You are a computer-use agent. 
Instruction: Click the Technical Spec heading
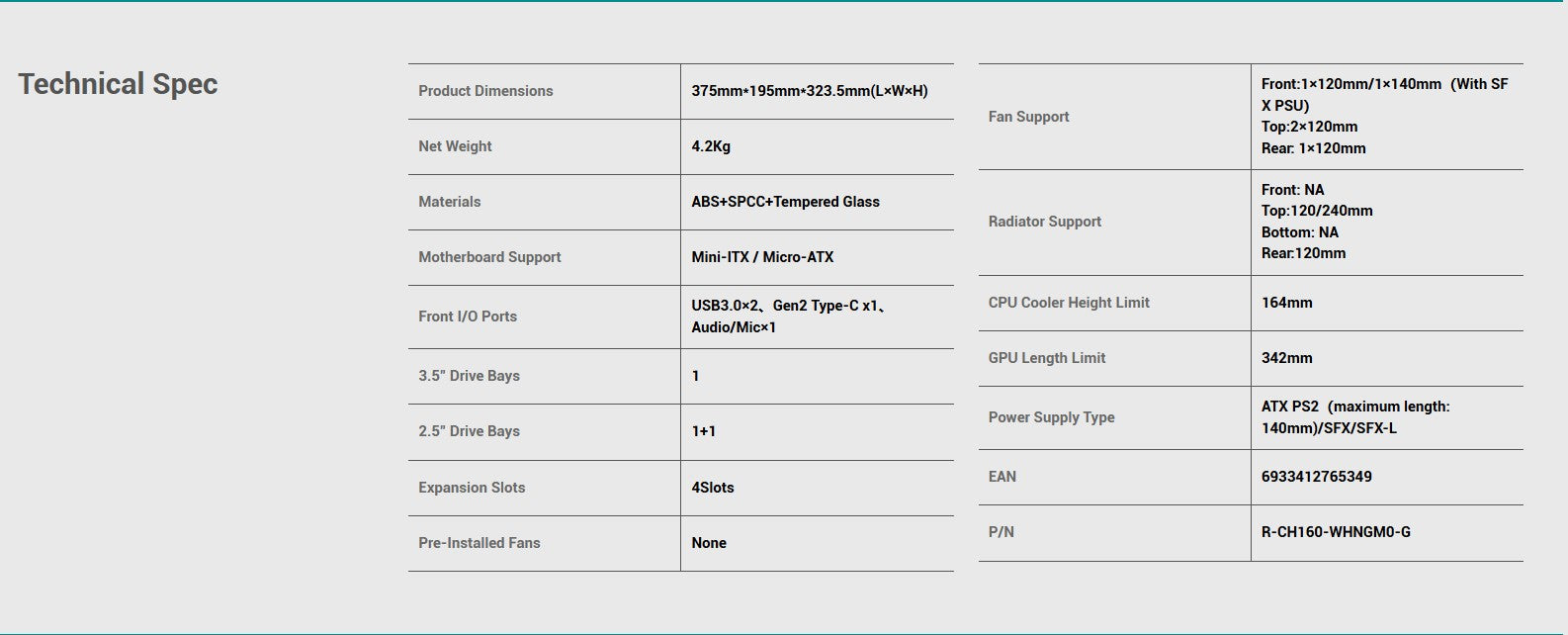tap(118, 84)
